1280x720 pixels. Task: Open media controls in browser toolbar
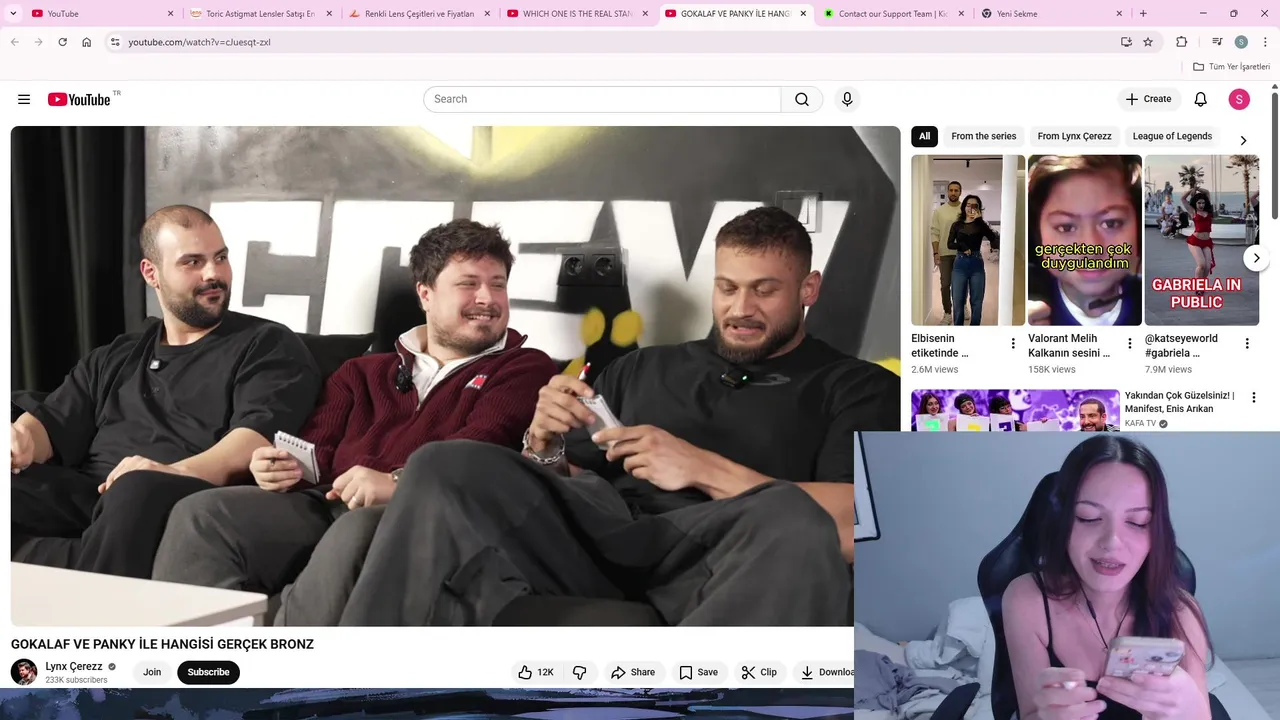point(1217,42)
